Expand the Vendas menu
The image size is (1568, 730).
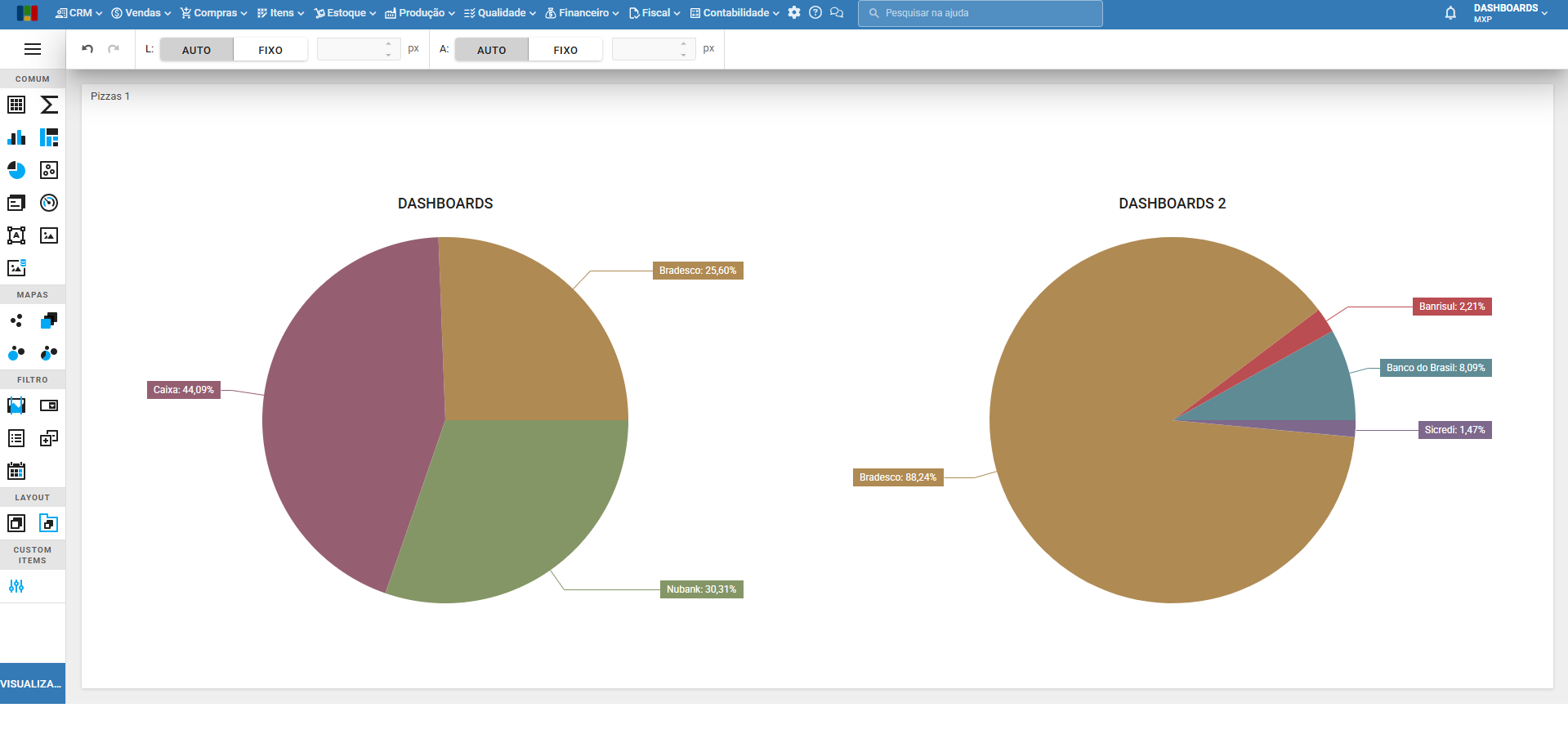click(x=141, y=13)
